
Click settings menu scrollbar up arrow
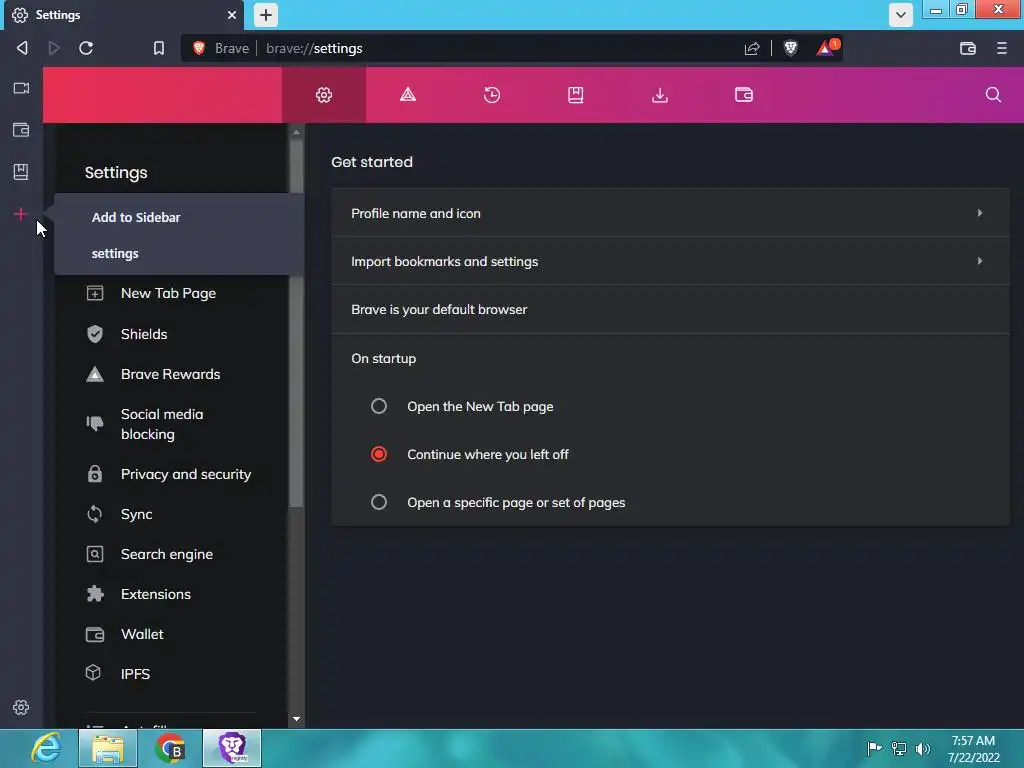tap(296, 133)
